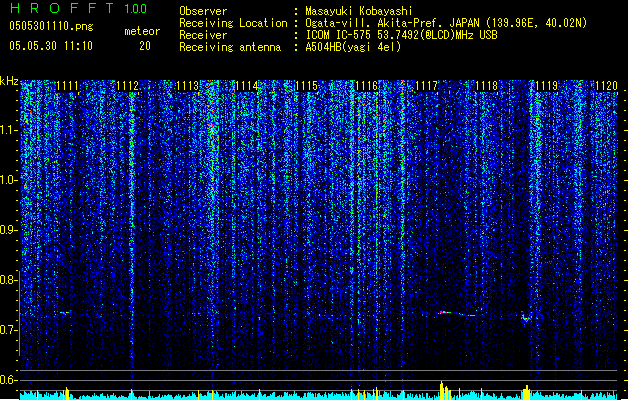Click the 1115 time marker

click(306, 86)
